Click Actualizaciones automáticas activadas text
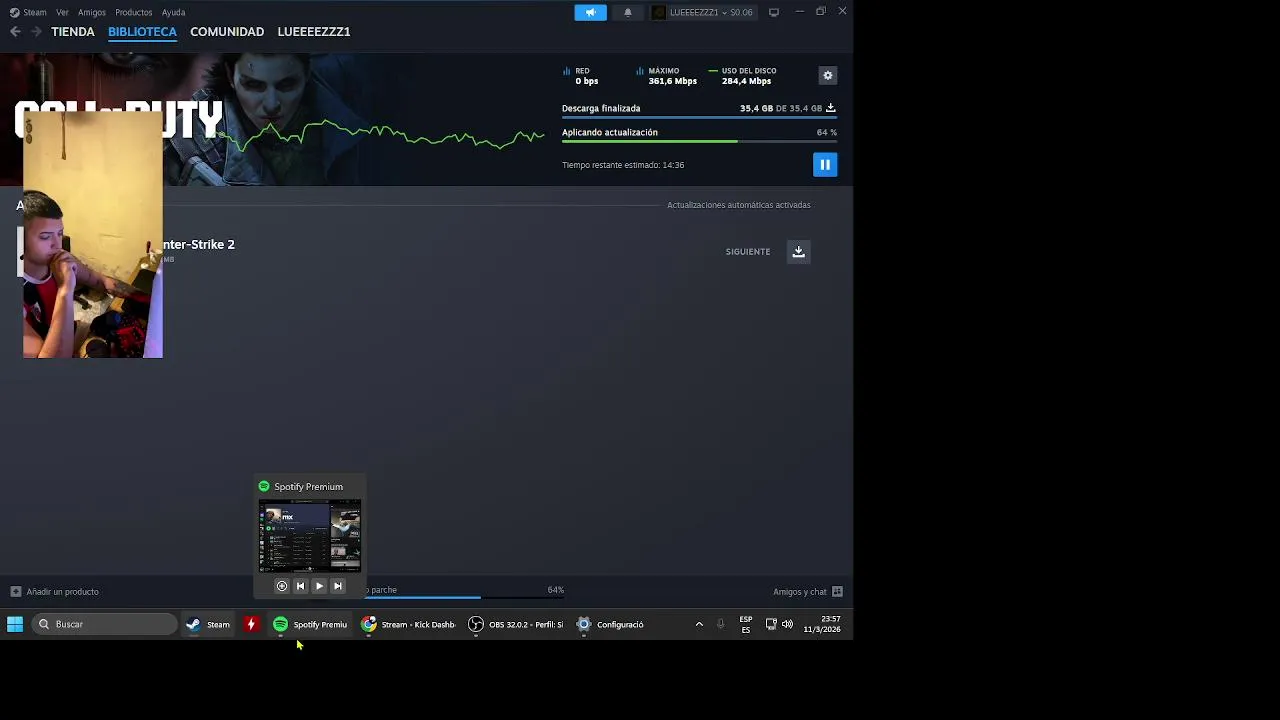The width and height of the screenshot is (1280, 720). (739, 205)
